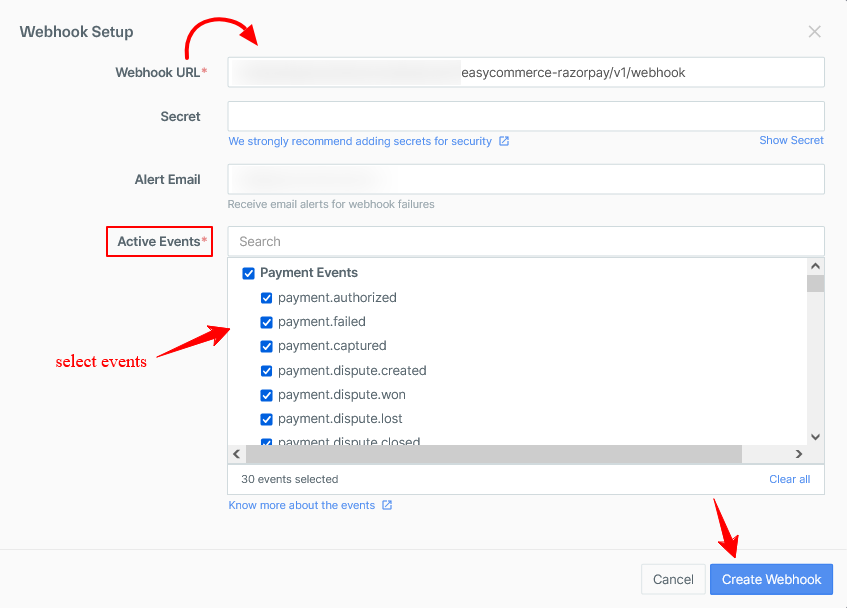
Task: Click events list scroll down arrow
Action: [816, 437]
